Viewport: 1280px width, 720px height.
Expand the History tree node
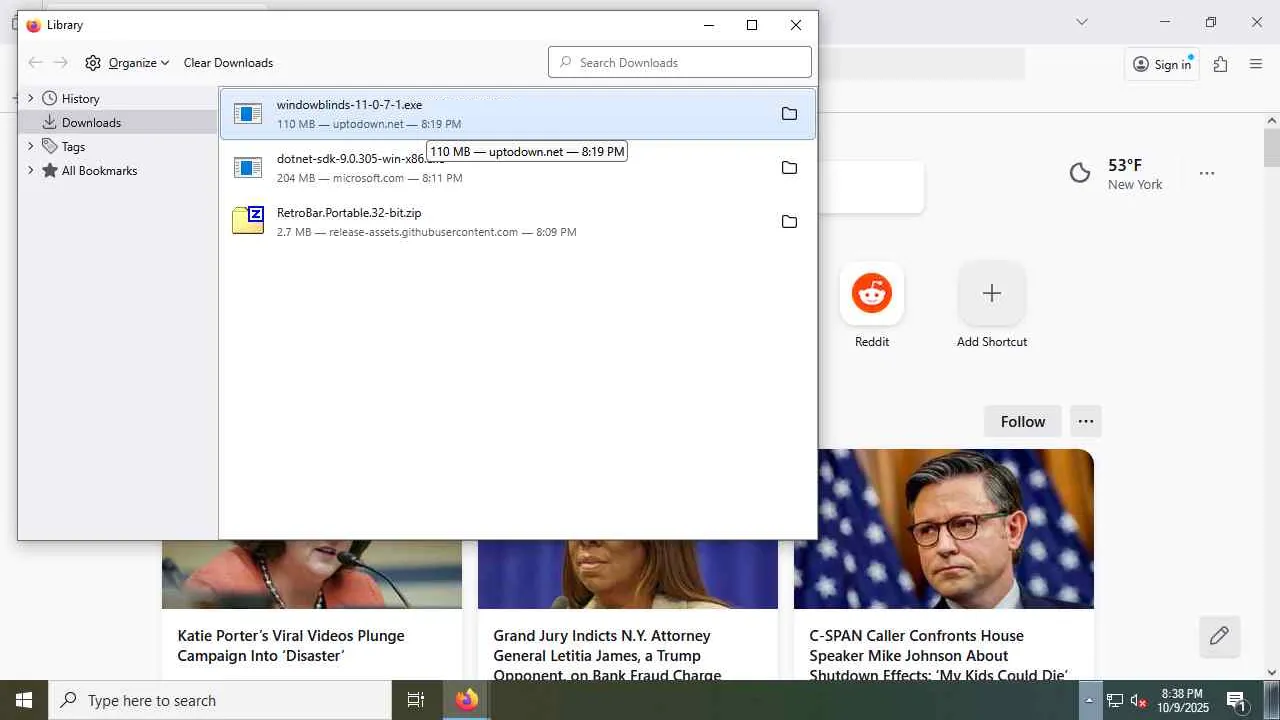pyautogui.click(x=30, y=98)
